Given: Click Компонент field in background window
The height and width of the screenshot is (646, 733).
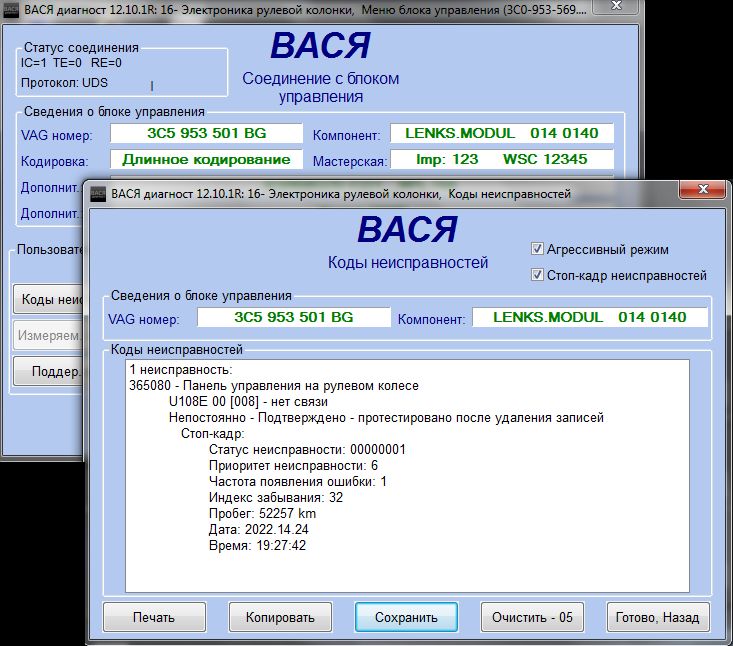Looking at the screenshot, I should click(502, 133).
